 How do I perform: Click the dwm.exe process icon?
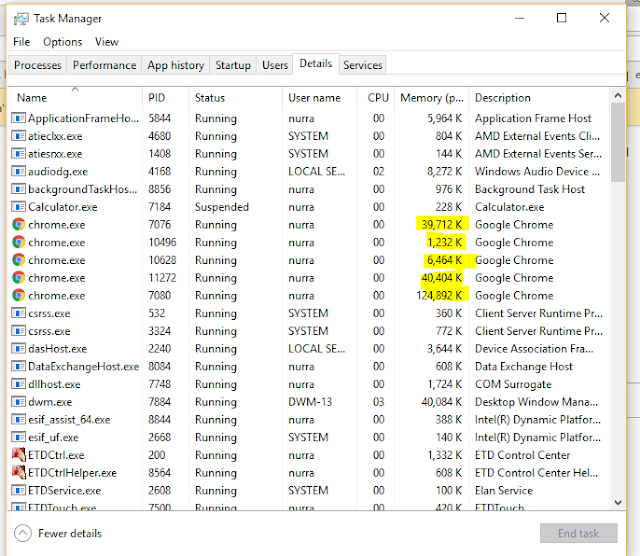(18, 402)
